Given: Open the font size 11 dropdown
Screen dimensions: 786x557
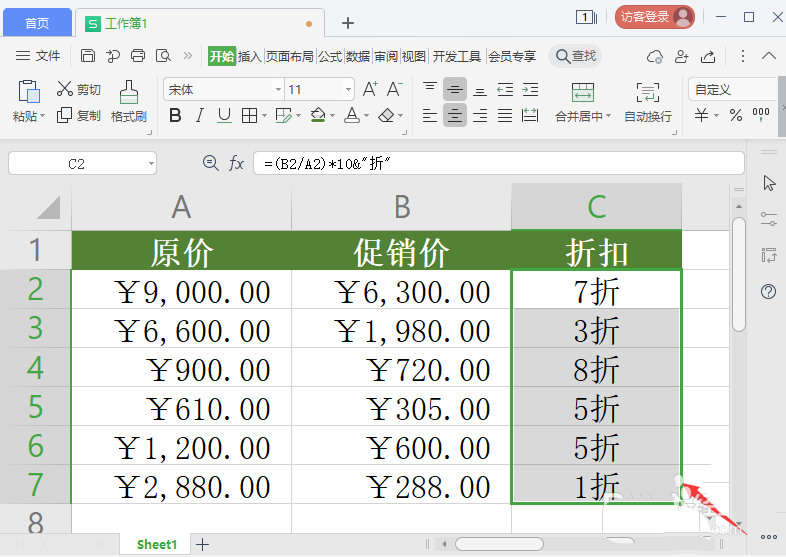Looking at the screenshot, I should pyautogui.click(x=348, y=90).
